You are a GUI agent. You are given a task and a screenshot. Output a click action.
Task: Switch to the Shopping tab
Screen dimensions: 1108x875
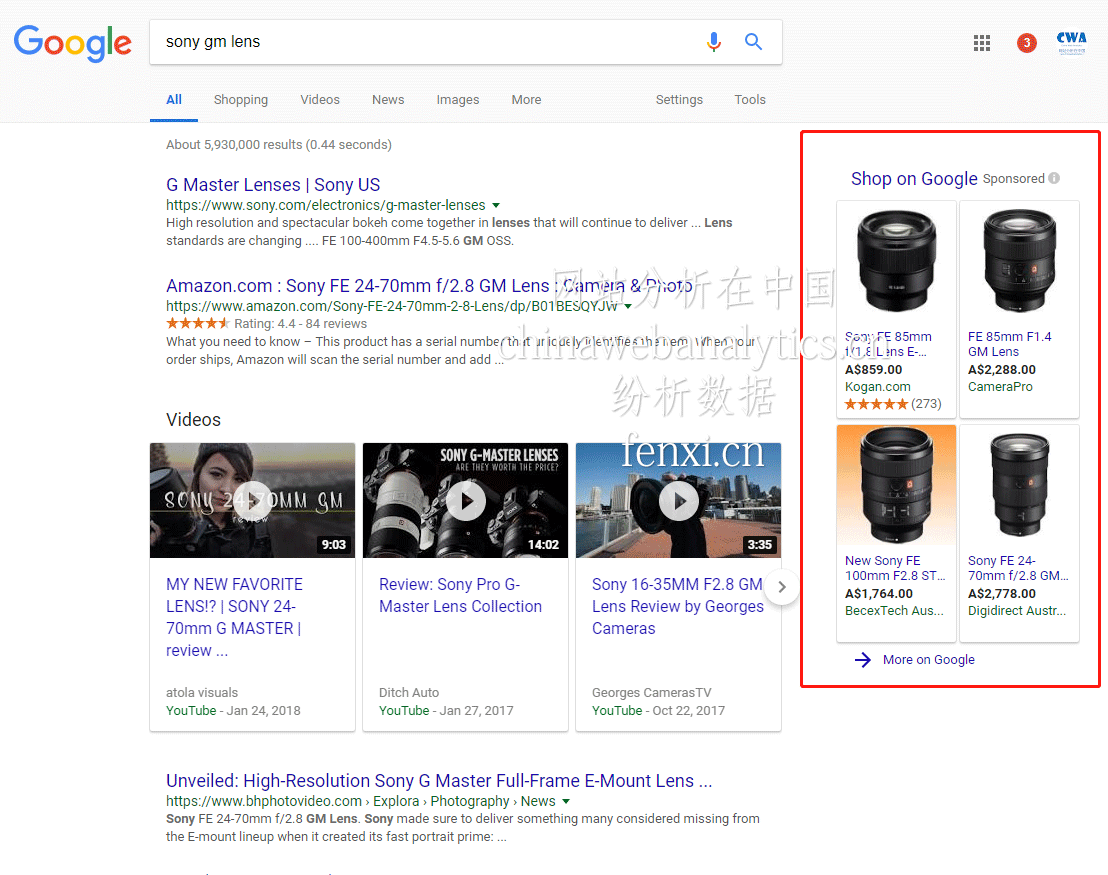click(x=240, y=100)
